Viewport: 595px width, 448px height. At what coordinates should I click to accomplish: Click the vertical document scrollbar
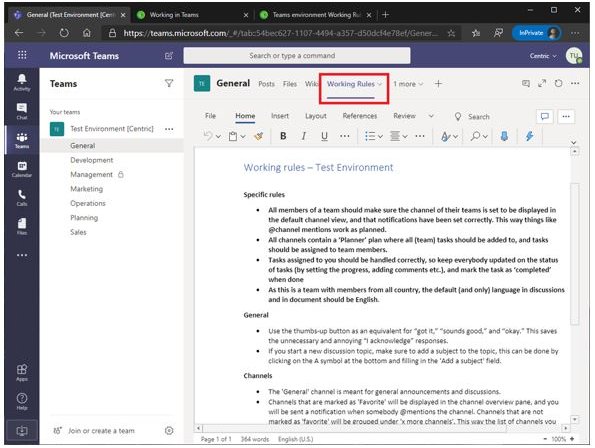tap(575, 253)
